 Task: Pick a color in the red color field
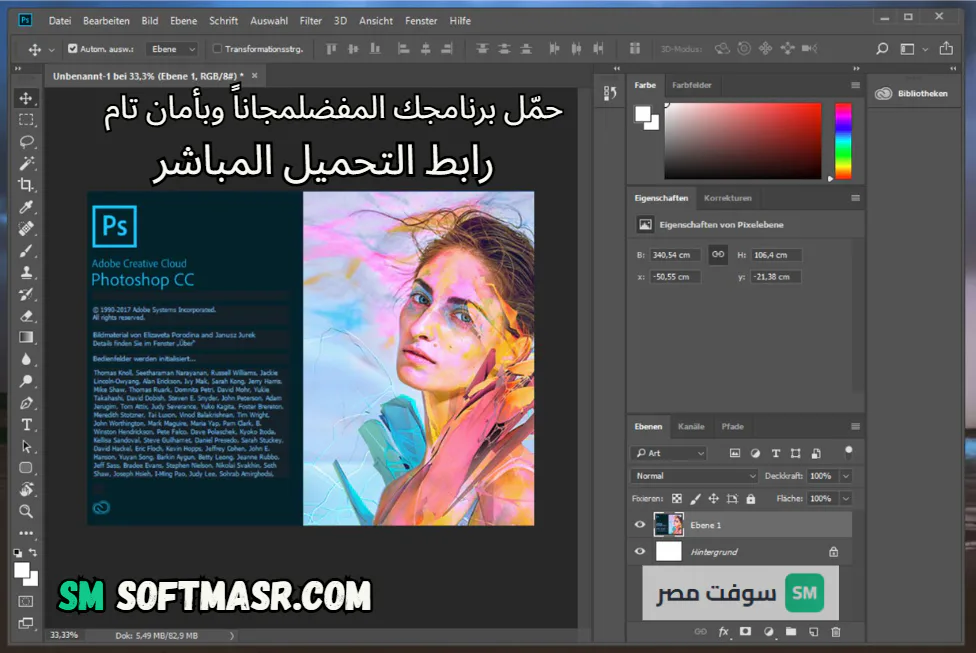743,141
